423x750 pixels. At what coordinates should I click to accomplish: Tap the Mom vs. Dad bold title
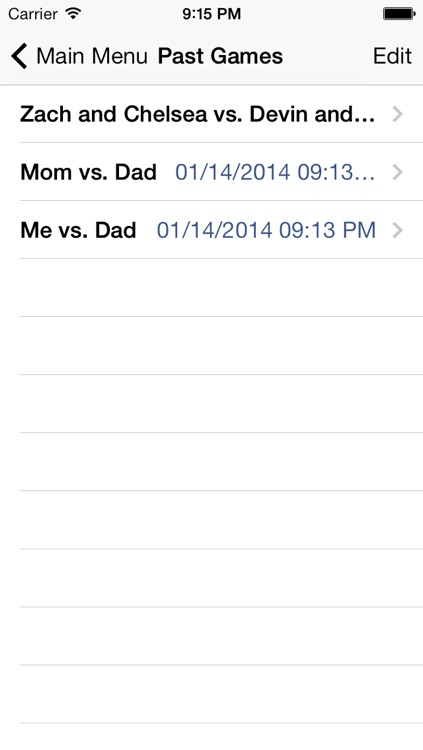tap(89, 172)
